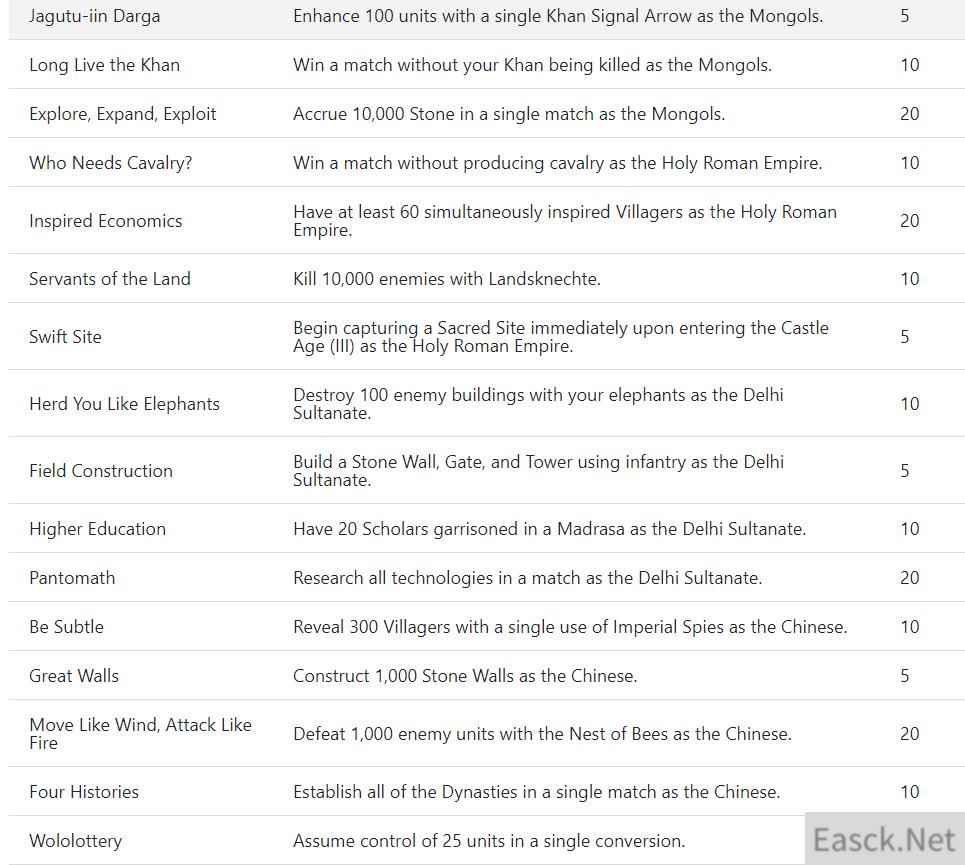Select 'Field Construction' achievement name
Screen dimensions: 965x865
(101, 471)
